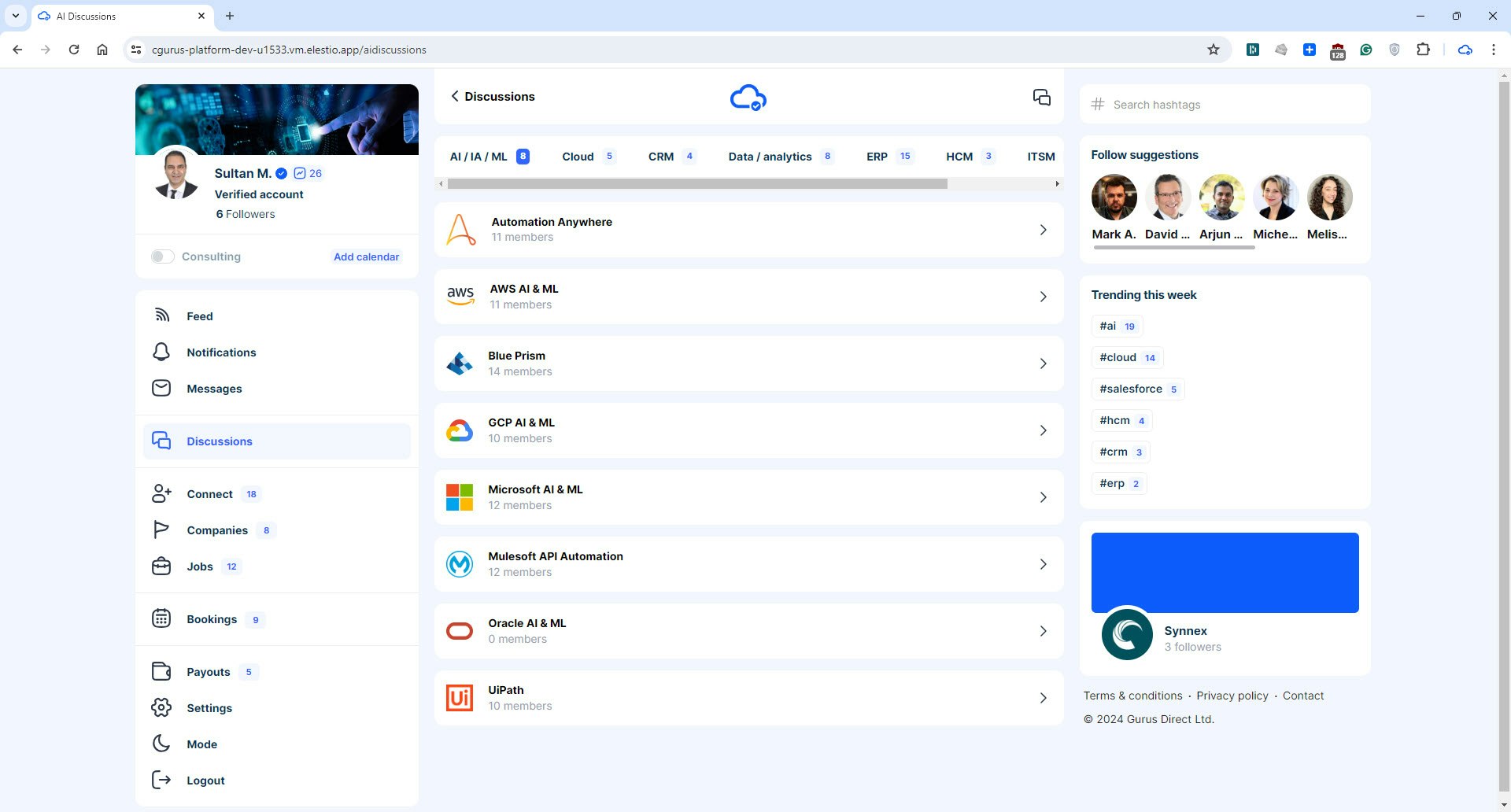Reload the page in browser toolbar
Viewport: 1511px width, 812px height.
click(74, 50)
